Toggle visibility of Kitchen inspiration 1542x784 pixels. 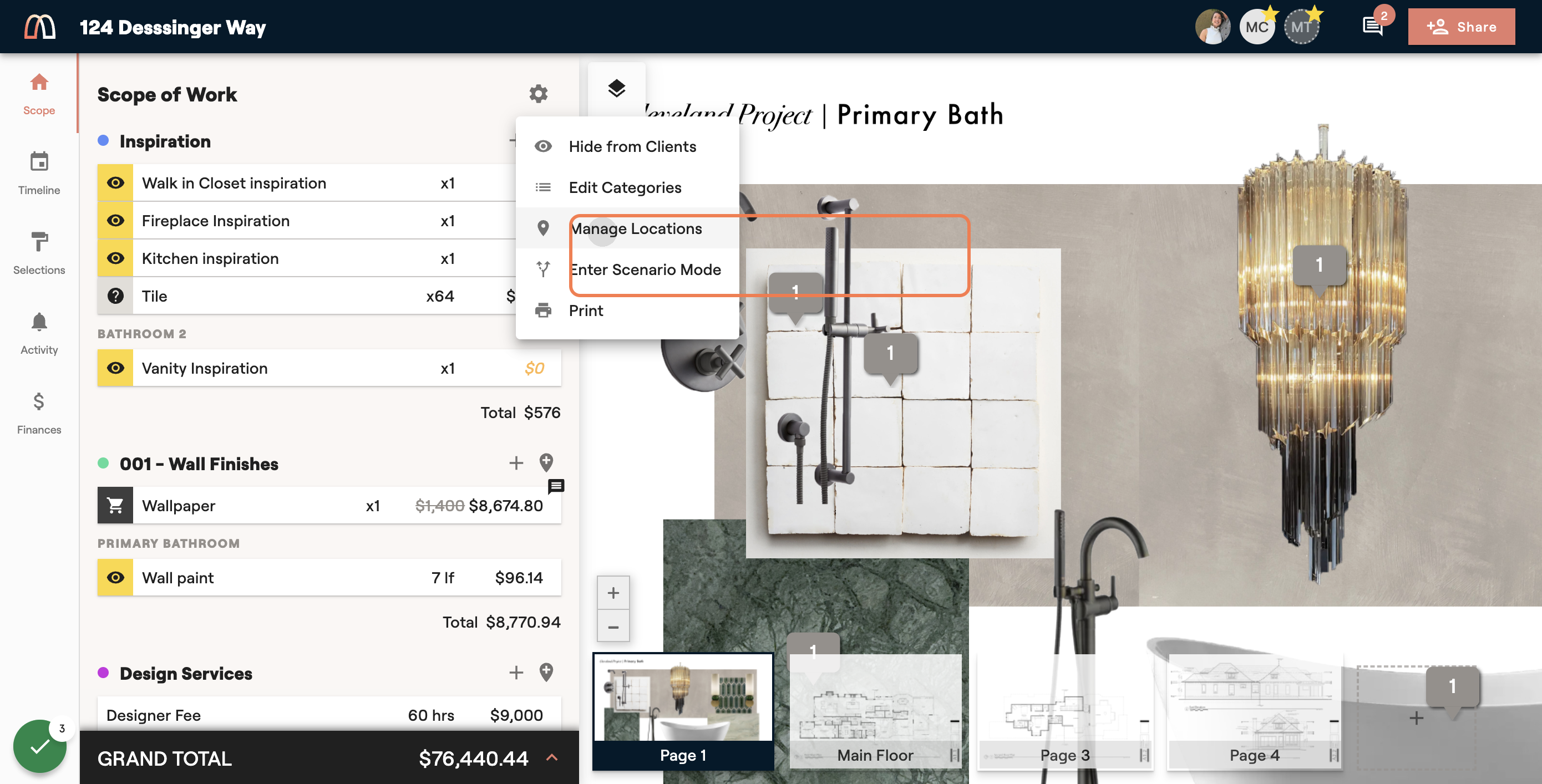(x=115, y=258)
